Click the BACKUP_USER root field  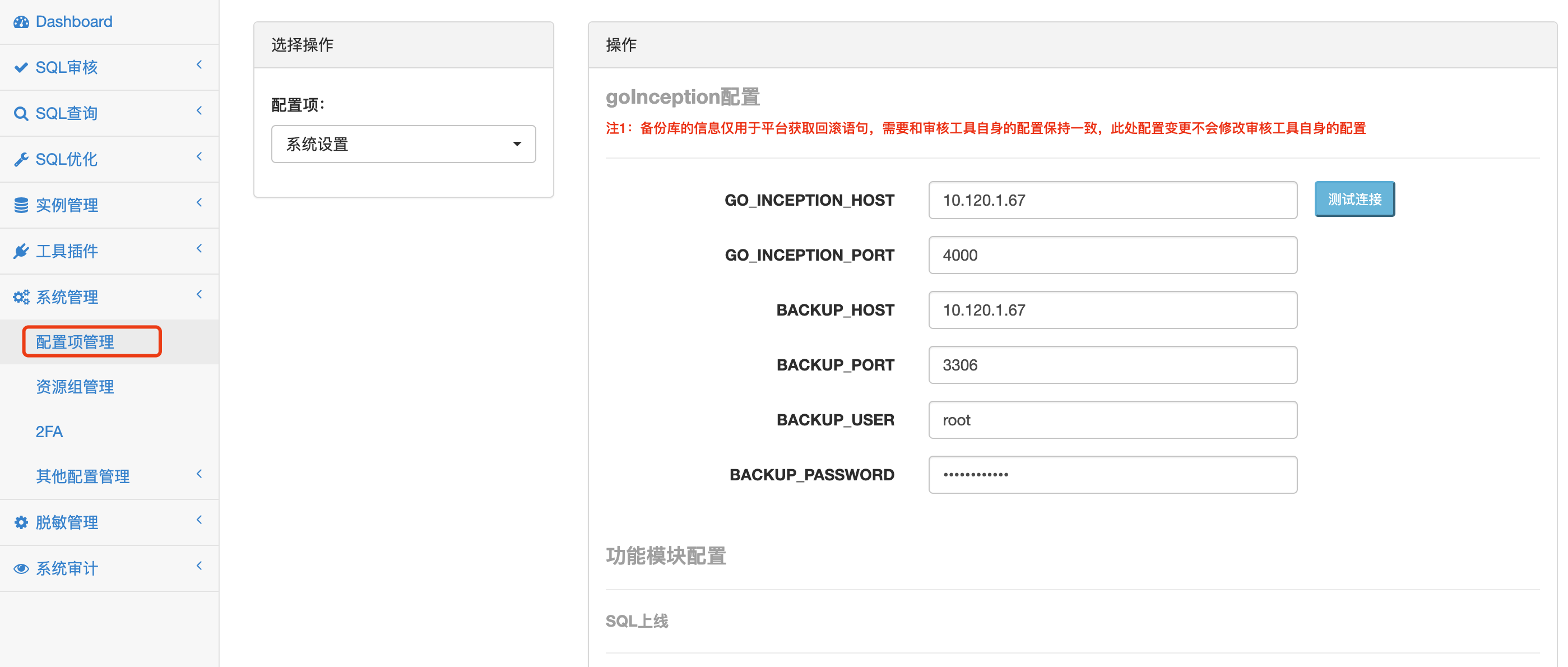(x=1112, y=420)
